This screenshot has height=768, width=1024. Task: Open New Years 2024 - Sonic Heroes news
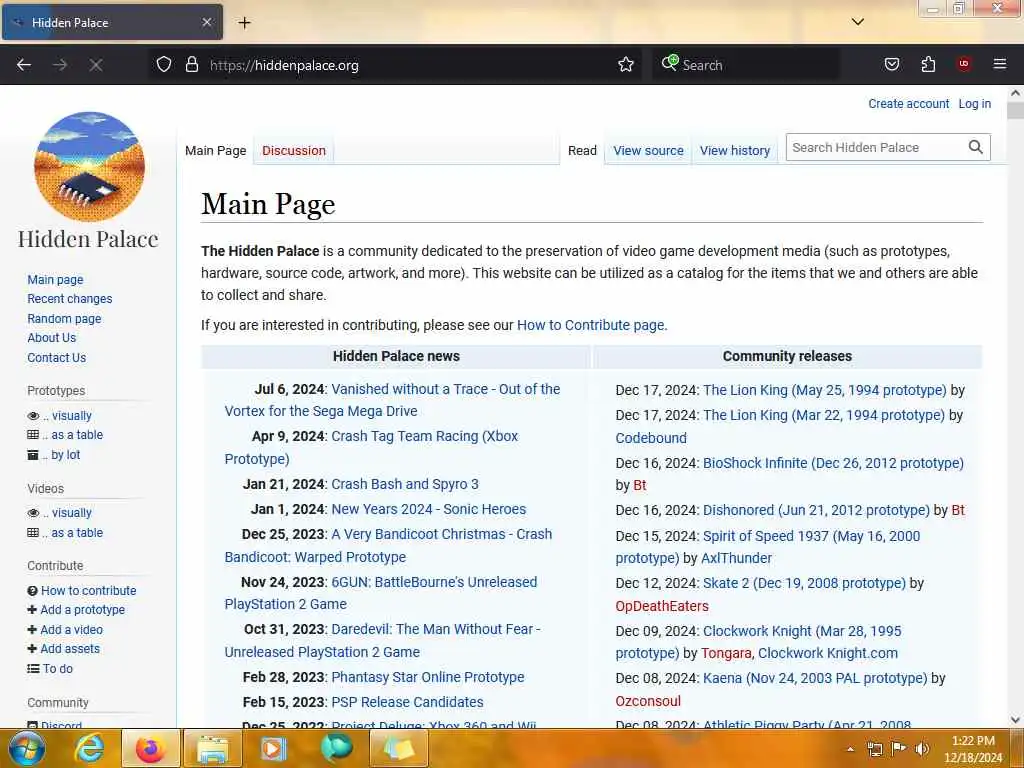(x=428, y=509)
